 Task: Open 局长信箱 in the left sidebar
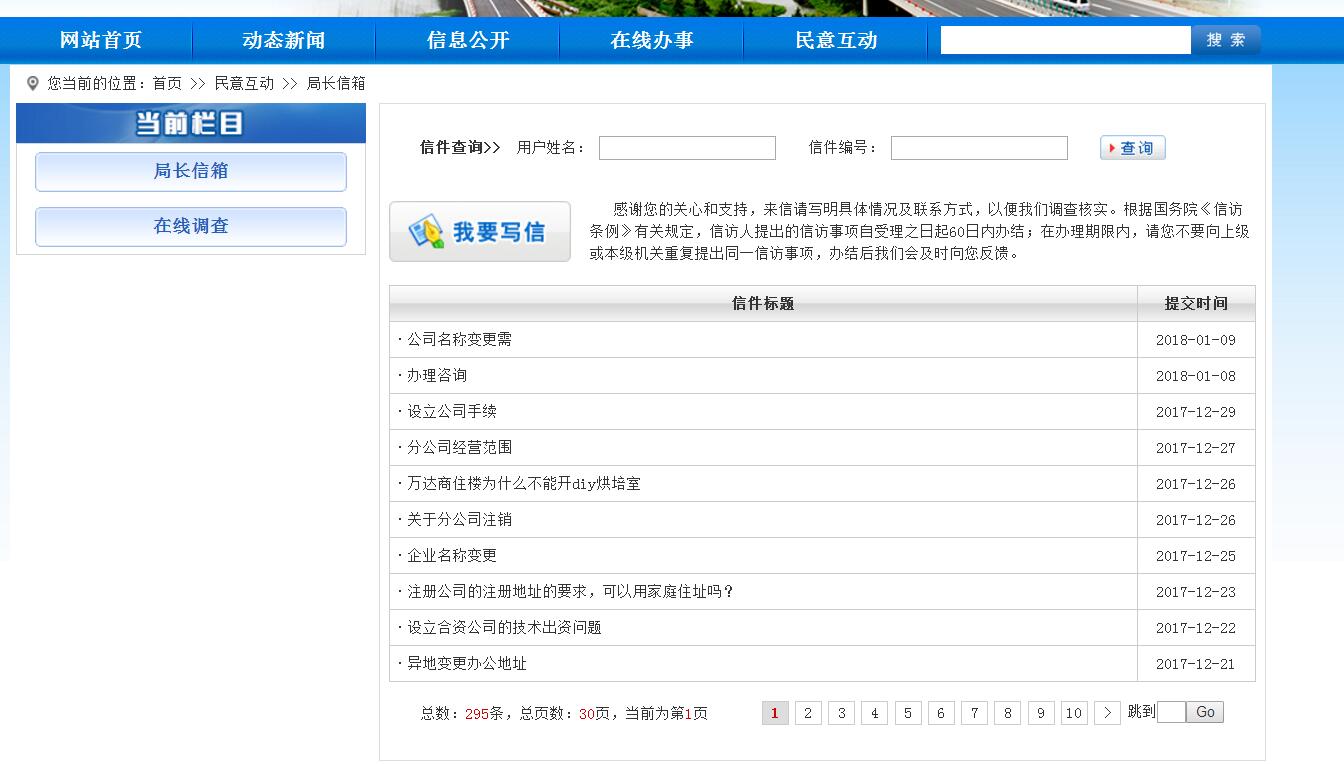click(191, 171)
